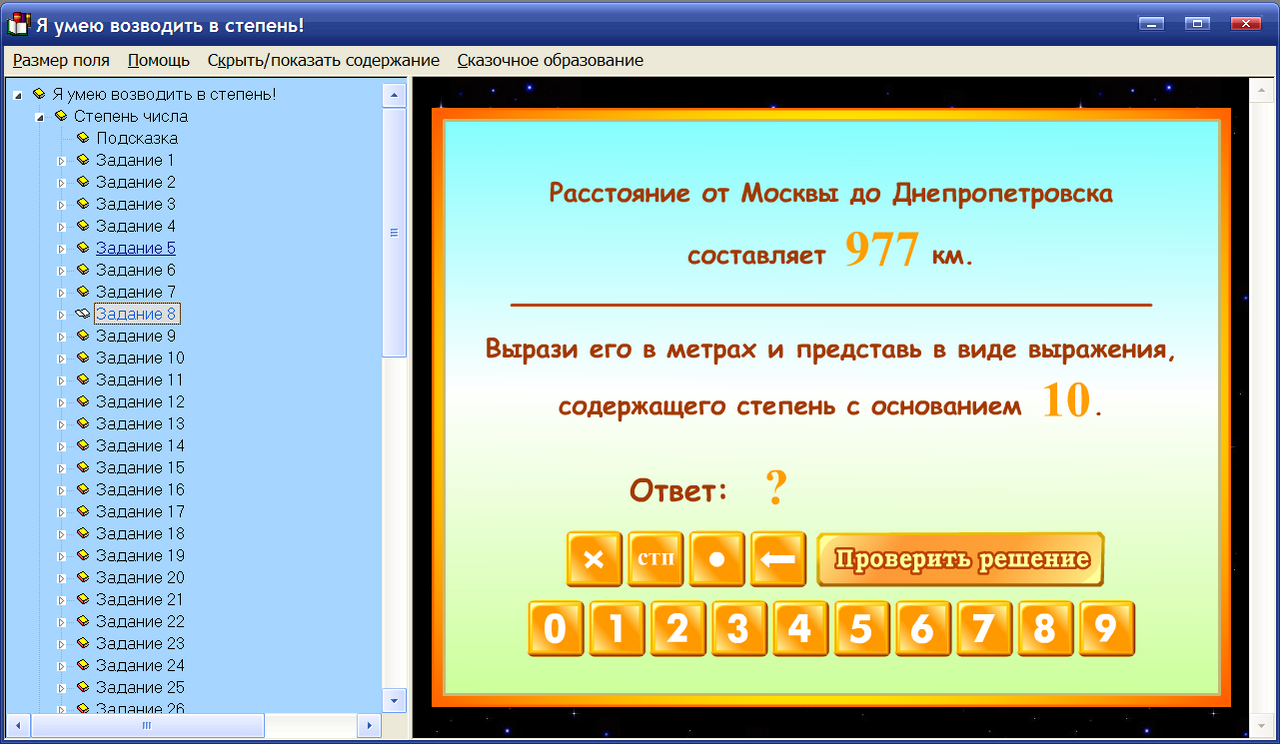Tap the digit 0 key
1280x744 pixels.
(x=555, y=629)
